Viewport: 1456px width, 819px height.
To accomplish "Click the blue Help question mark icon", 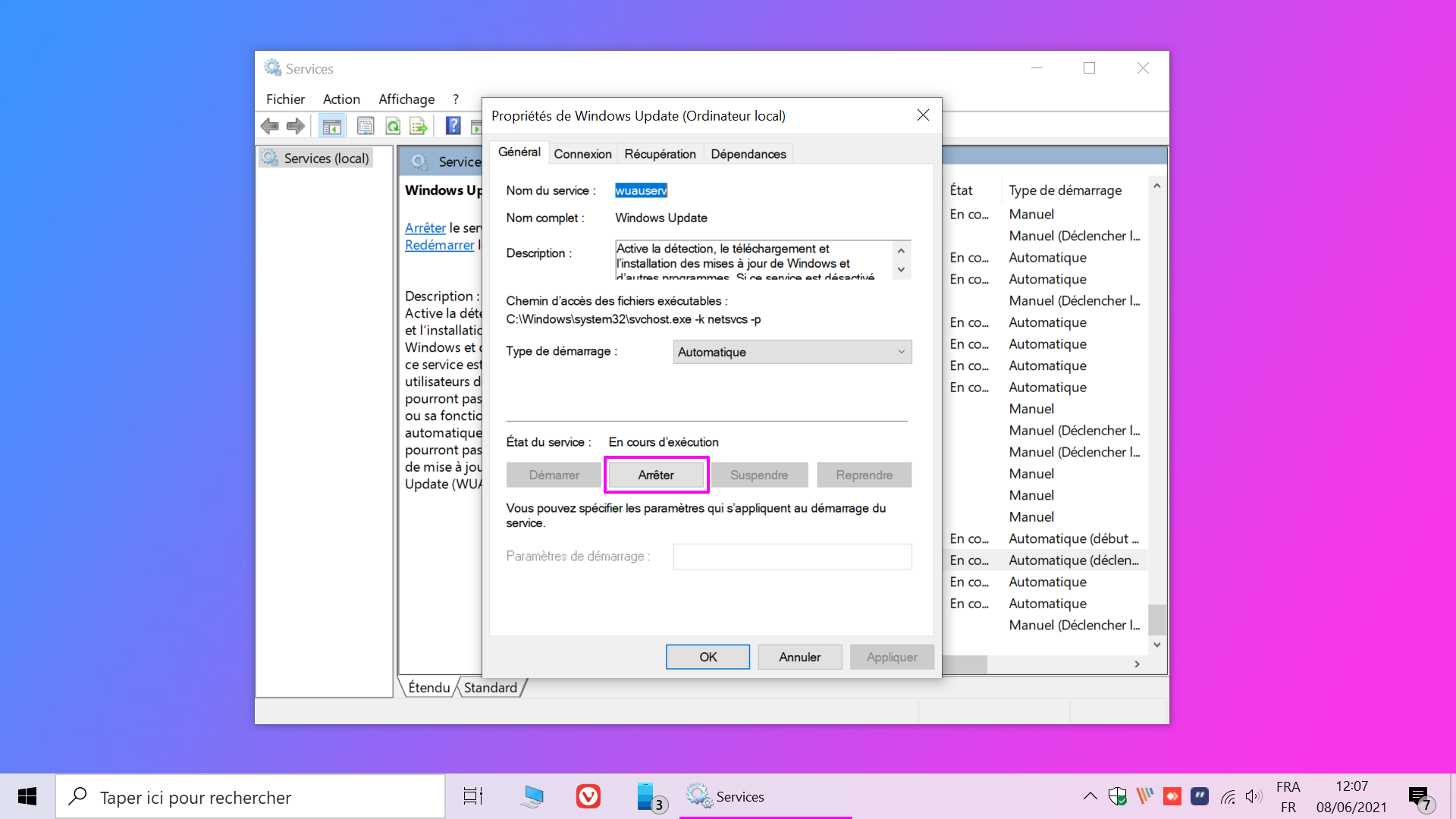I will (453, 126).
